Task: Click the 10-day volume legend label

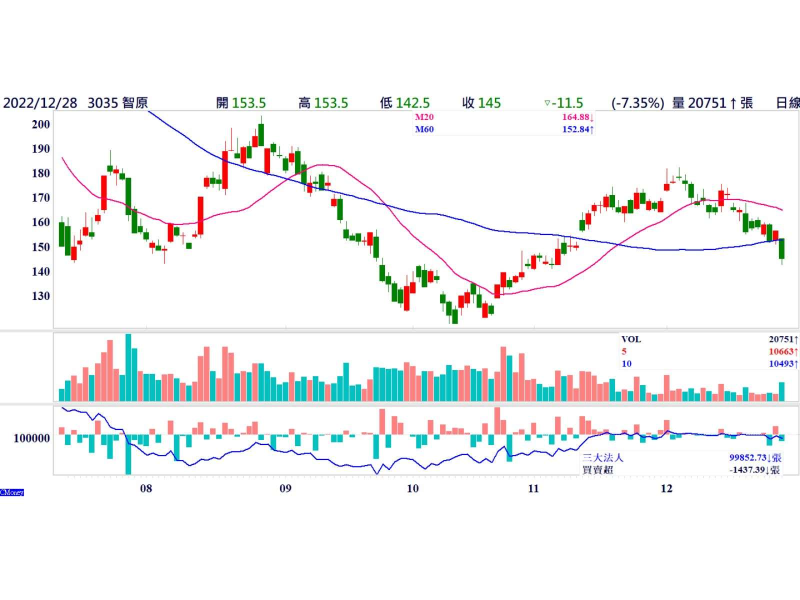Action: click(x=626, y=364)
